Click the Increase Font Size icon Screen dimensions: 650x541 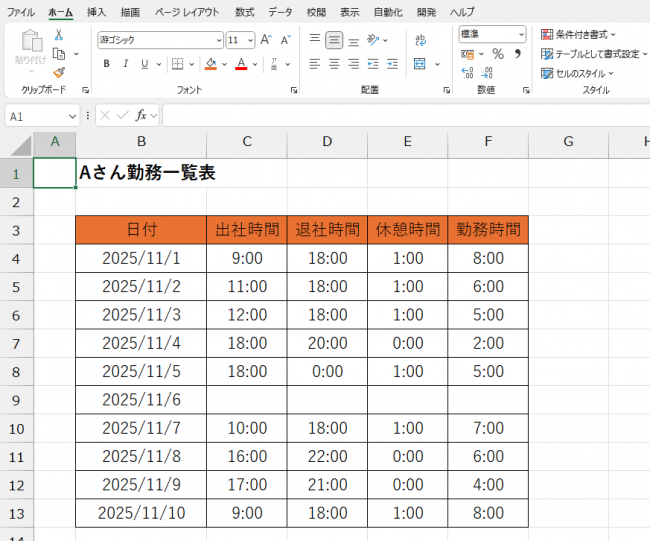point(265,40)
